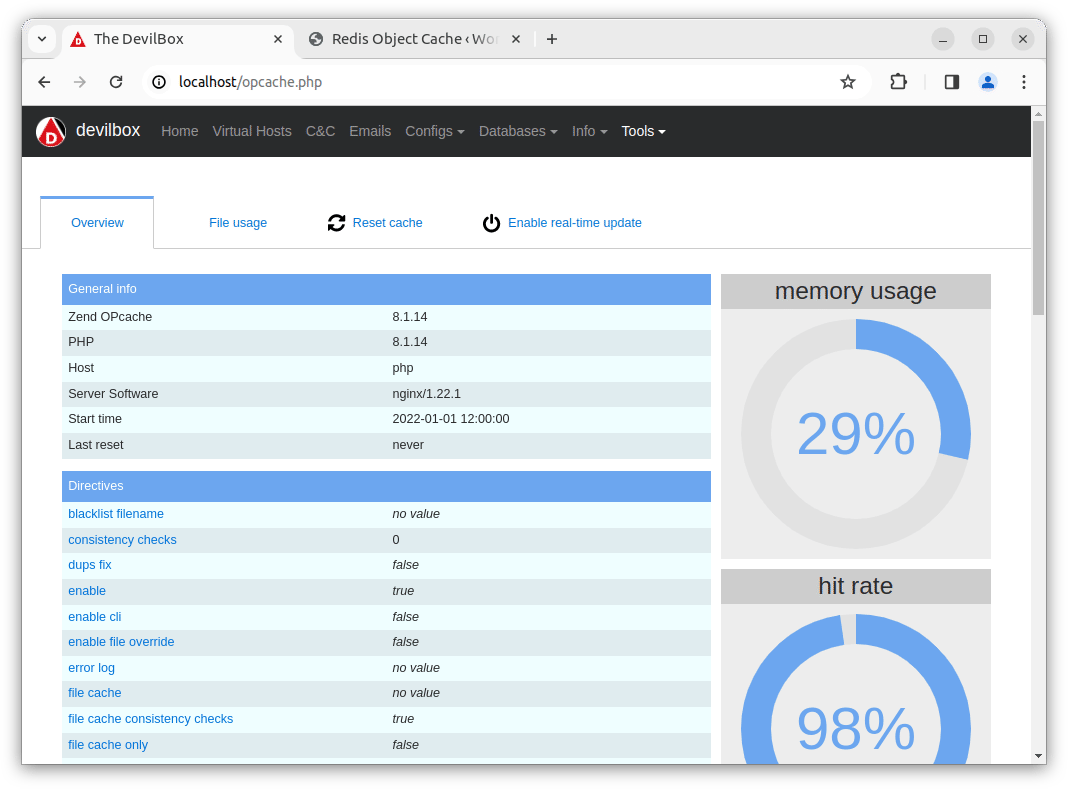Open the Chrome profile avatar
The height and width of the screenshot is (789, 1068).
pyautogui.click(x=987, y=82)
